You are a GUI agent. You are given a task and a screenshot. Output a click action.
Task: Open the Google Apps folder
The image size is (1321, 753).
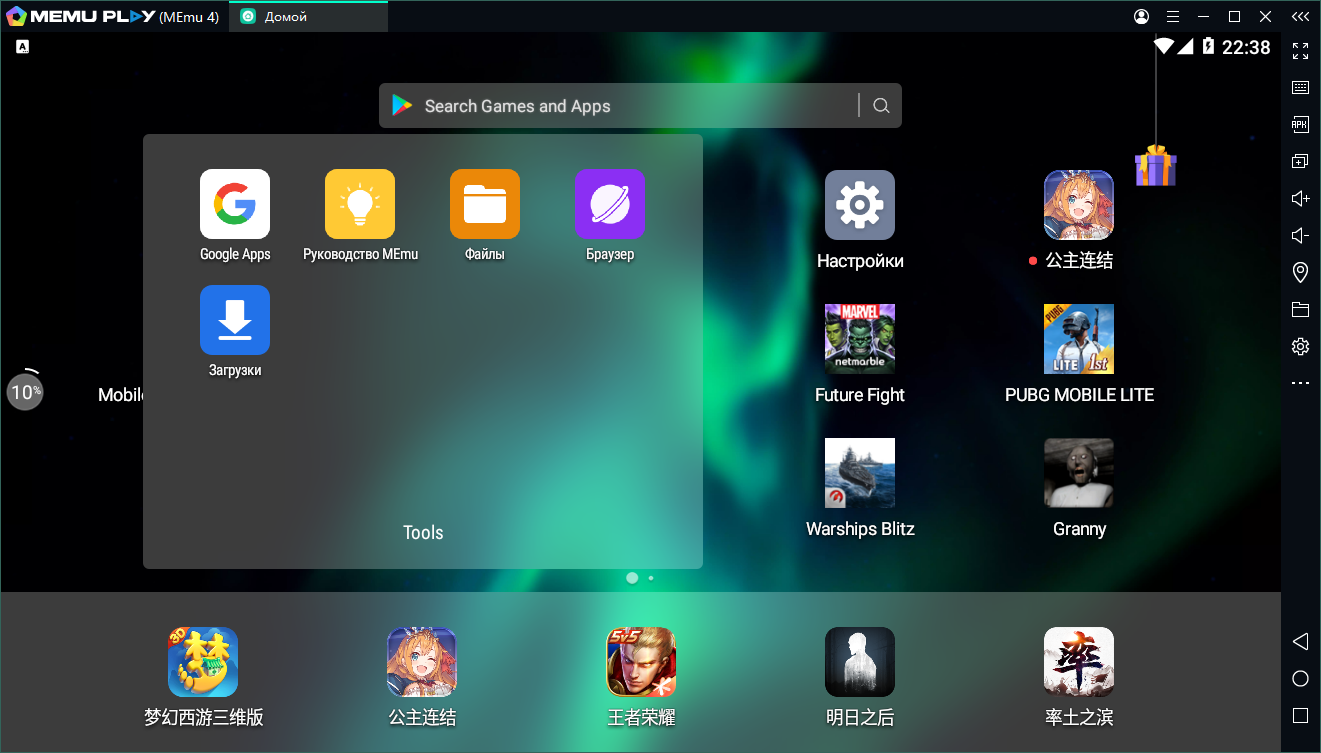(x=235, y=204)
